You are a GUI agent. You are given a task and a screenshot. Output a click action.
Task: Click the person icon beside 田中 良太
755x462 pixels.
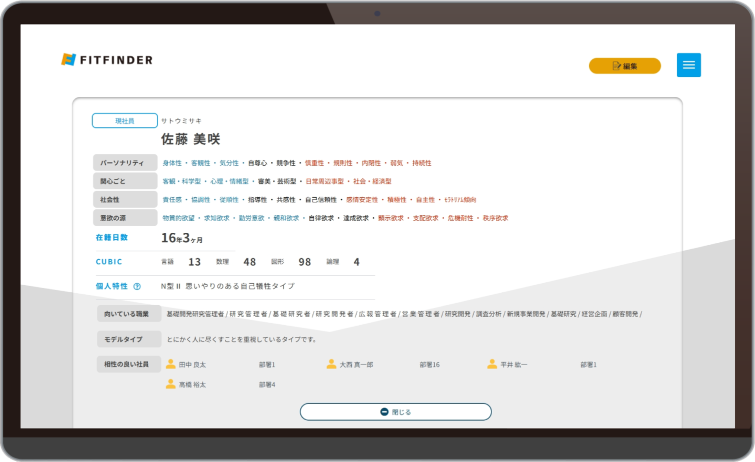click(170, 364)
